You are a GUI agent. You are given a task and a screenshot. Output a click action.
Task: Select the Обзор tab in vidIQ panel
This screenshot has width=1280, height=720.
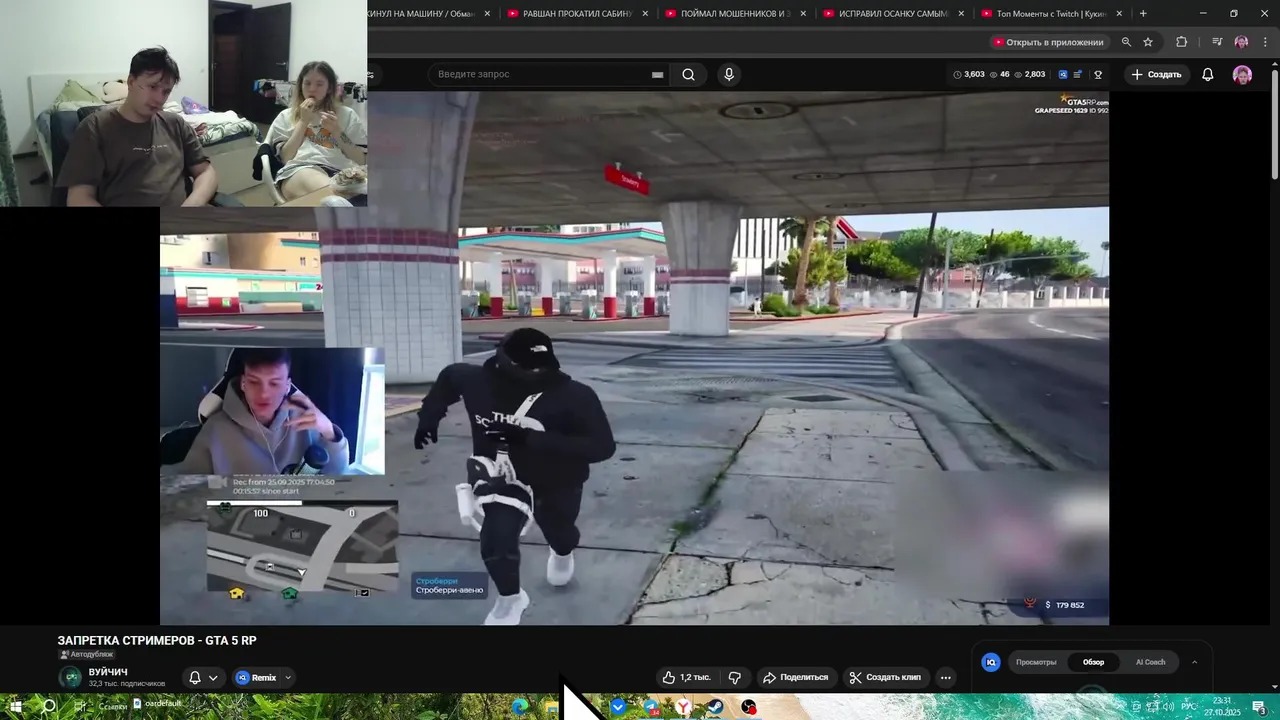[x=1093, y=662]
